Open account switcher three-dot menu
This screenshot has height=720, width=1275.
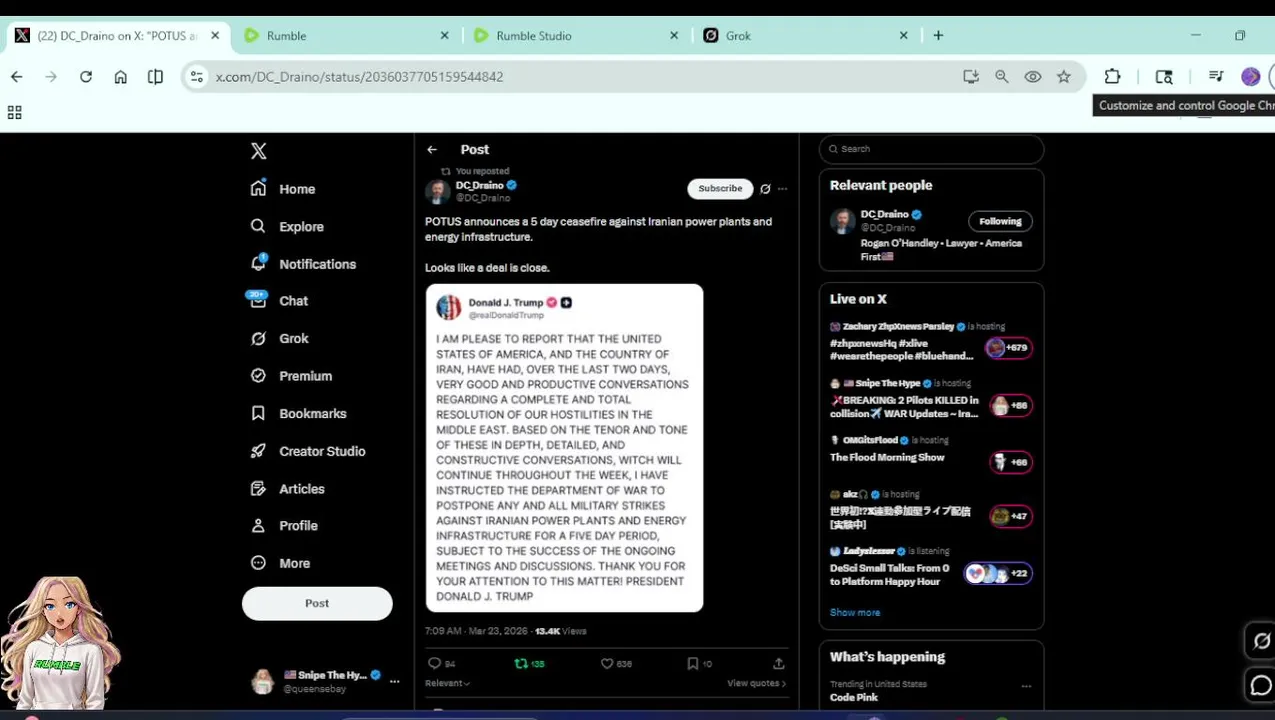coord(394,682)
